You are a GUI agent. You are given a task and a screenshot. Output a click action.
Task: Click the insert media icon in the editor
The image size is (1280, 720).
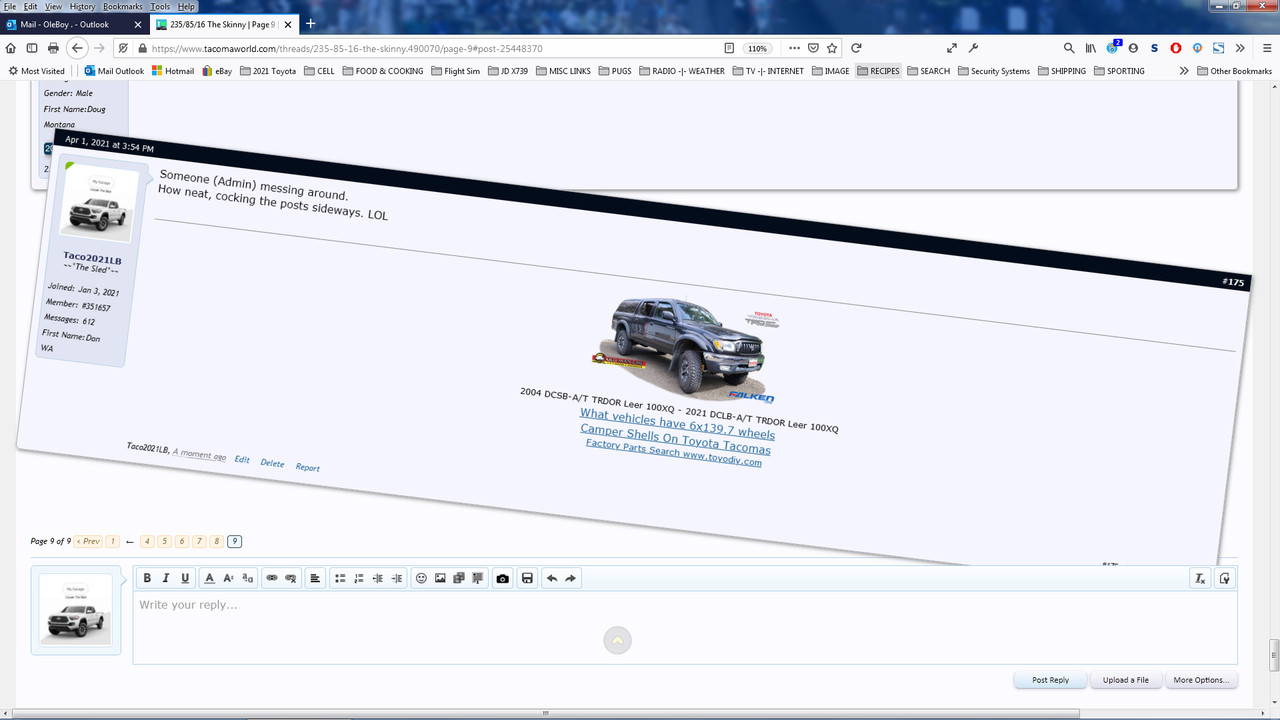[459, 578]
